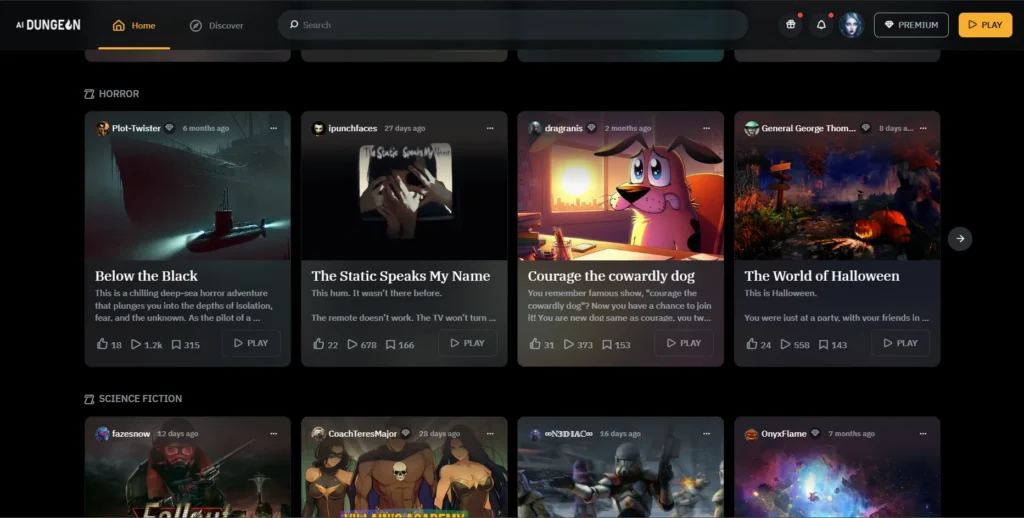Open The Static Speaks My Name title
This screenshot has height=518, width=1024.
(401, 276)
